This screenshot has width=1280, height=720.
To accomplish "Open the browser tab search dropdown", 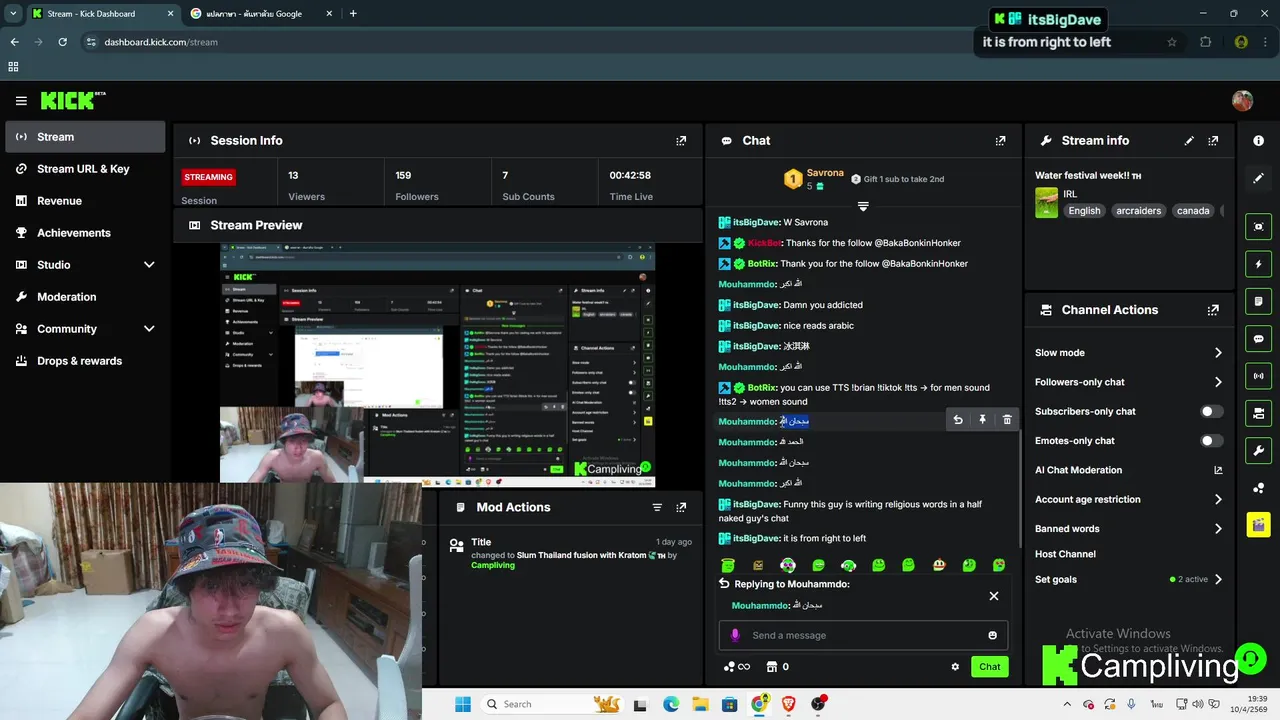I will point(13,13).
